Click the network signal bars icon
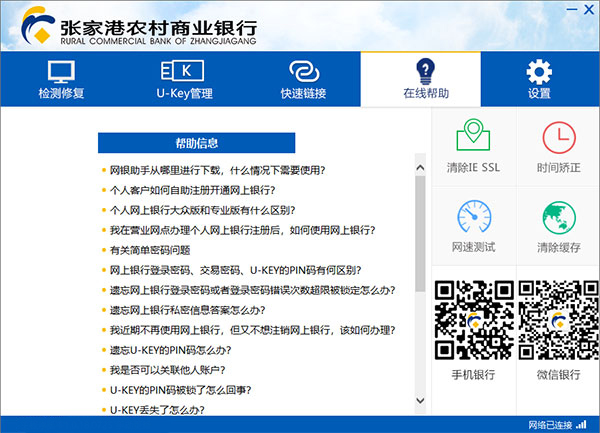Image resolution: width=600 pixels, height=433 pixels. tap(582, 424)
